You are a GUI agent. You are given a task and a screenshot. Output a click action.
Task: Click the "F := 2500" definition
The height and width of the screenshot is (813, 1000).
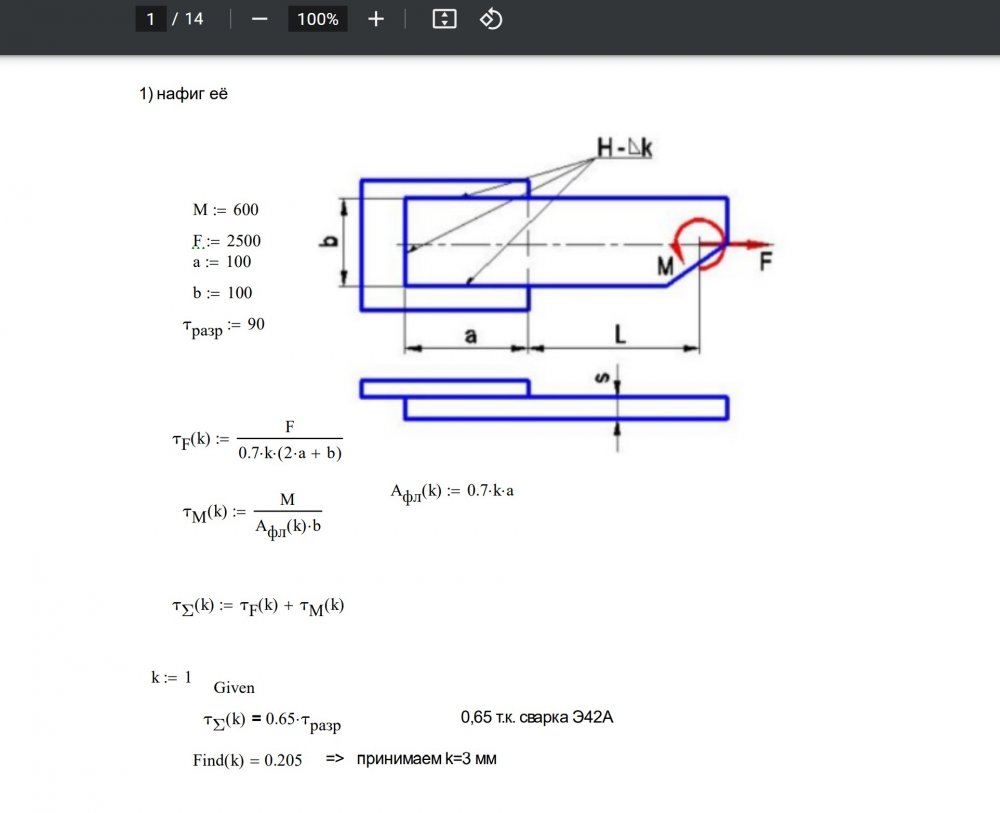[226, 241]
